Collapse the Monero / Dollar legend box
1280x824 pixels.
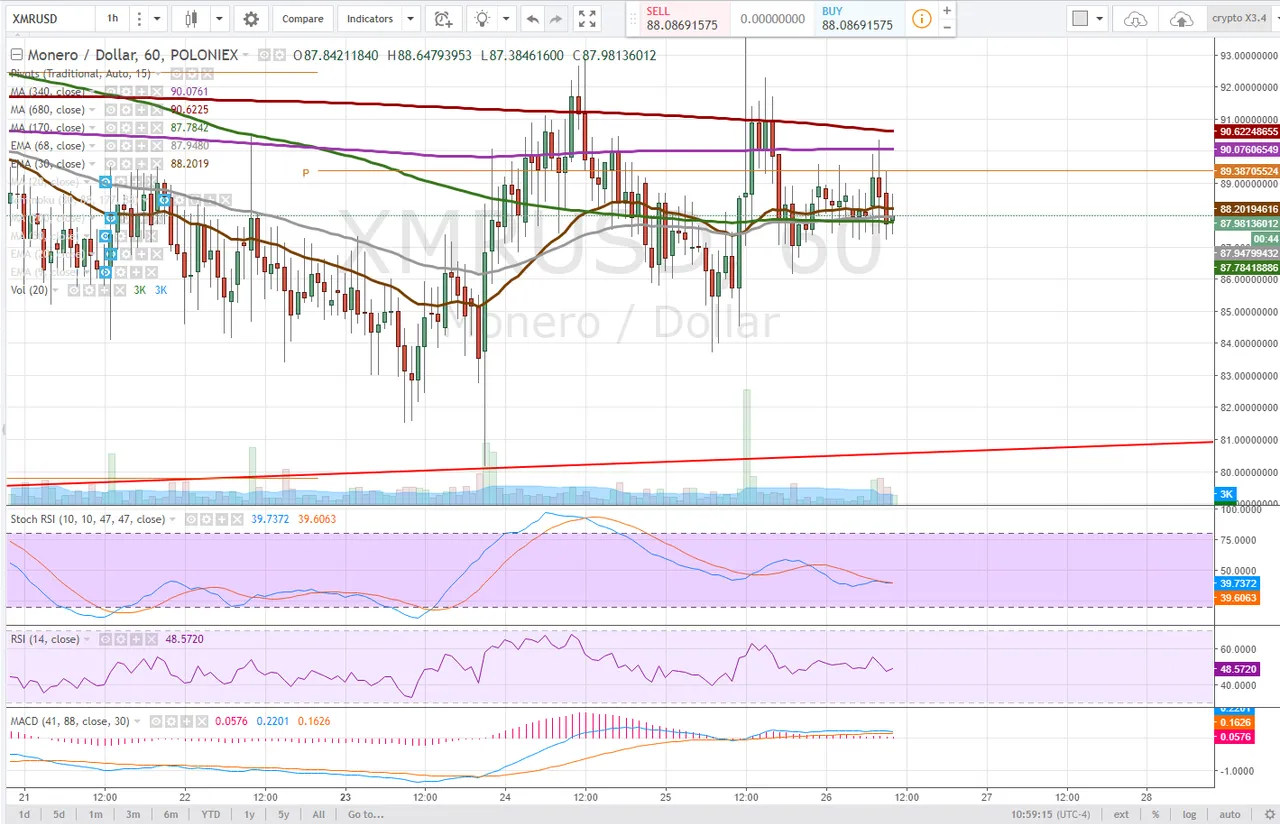tap(17, 54)
